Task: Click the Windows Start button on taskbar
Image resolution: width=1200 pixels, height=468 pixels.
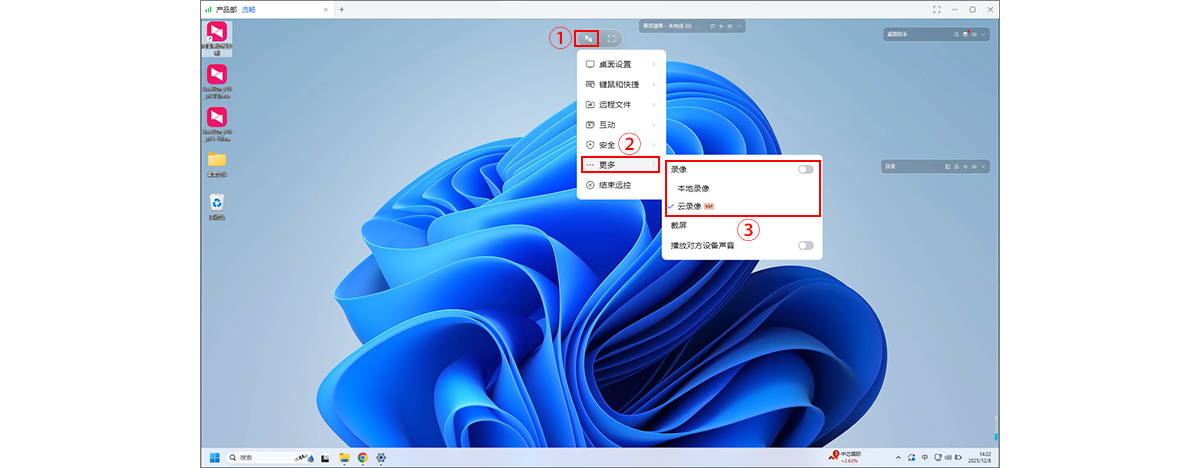Action: 214,457
